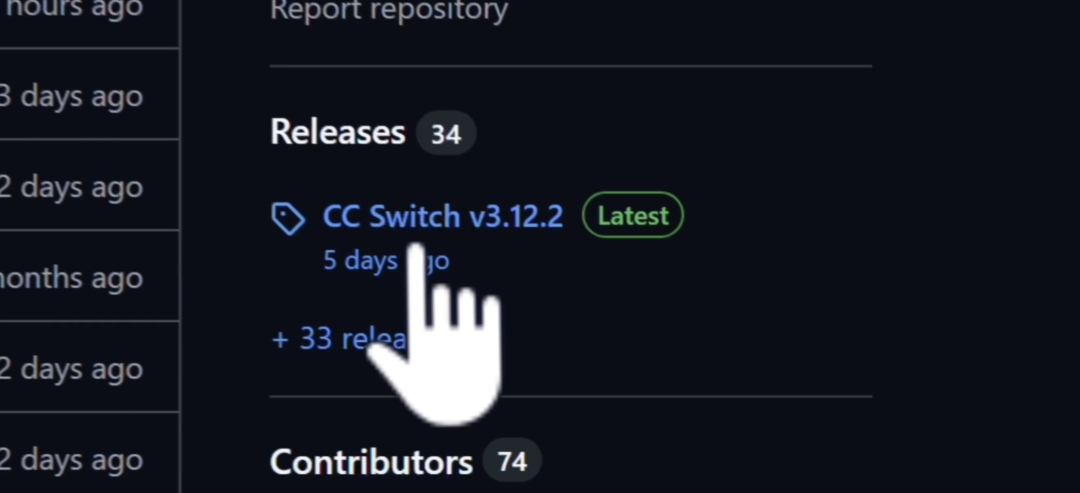Screen dimensions: 1080x493
Task: Click the divider line above Contributors heading
Action: point(571,397)
